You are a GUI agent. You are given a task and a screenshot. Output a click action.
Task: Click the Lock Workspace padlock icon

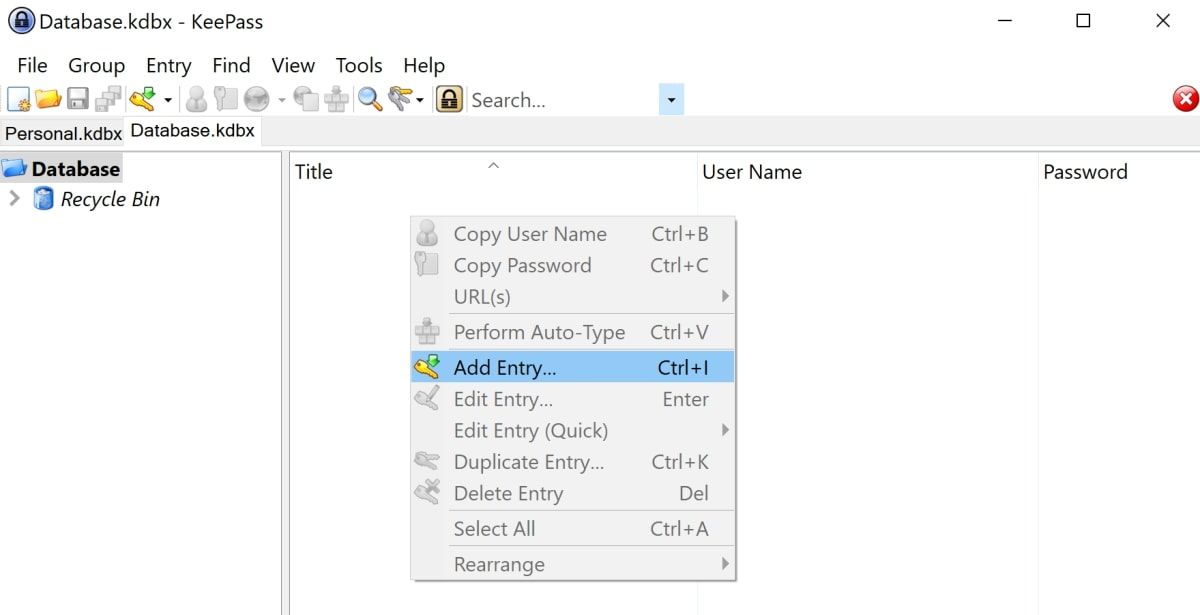pyautogui.click(x=450, y=99)
